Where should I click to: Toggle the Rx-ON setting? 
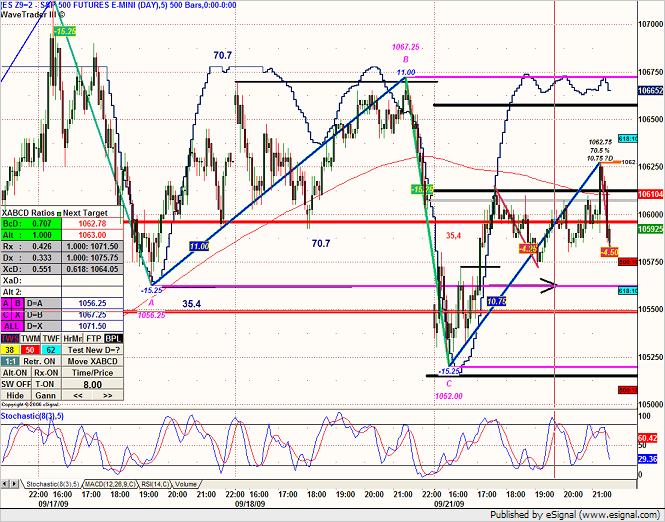(x=46, y=373)
